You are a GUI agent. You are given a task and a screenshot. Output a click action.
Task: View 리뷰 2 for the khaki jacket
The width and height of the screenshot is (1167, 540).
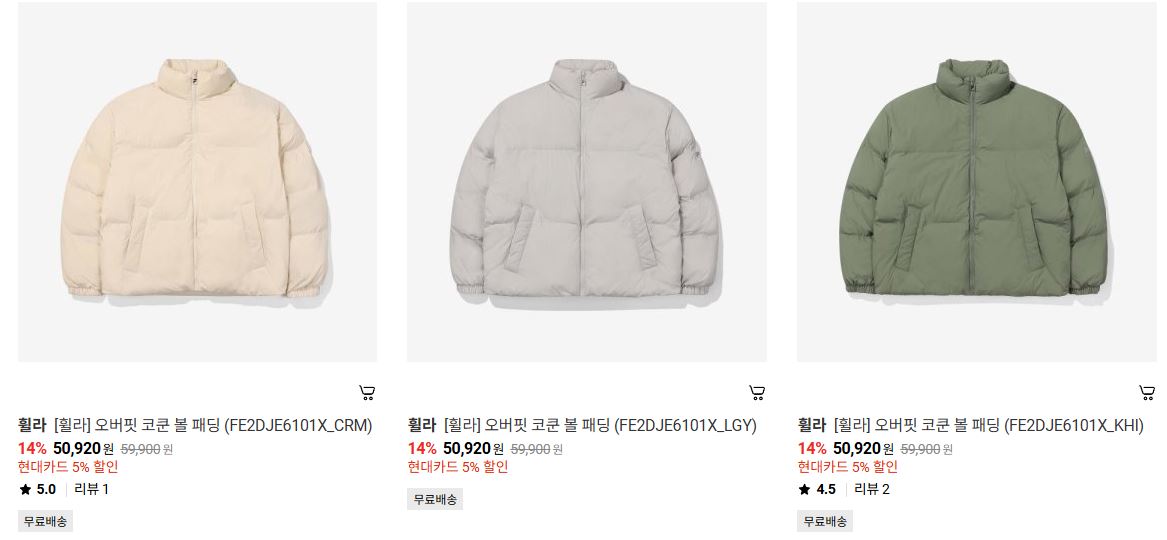(872, 489)
